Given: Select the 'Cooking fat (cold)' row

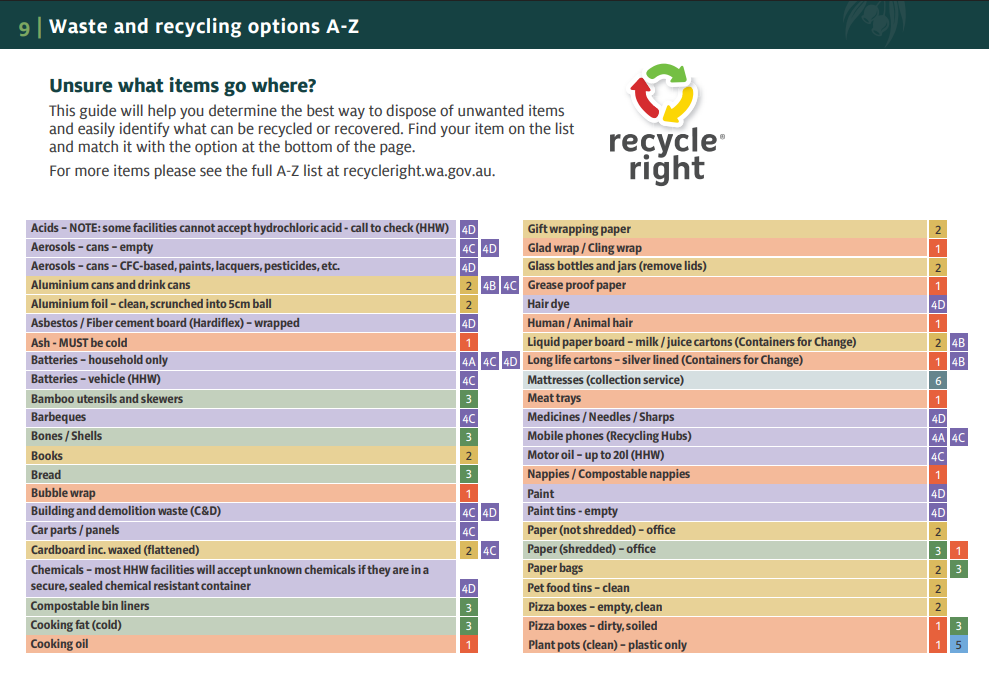Looking at the screenshot, I should point(241,625).
